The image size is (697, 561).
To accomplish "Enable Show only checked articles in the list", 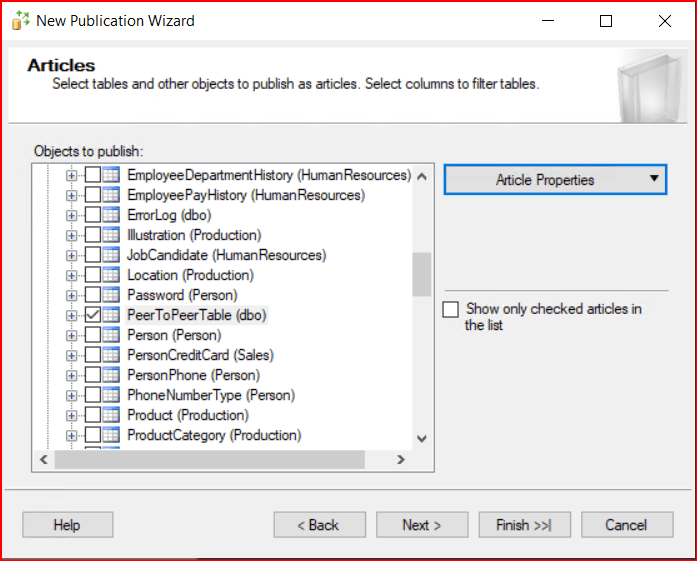I will point(451,310).
